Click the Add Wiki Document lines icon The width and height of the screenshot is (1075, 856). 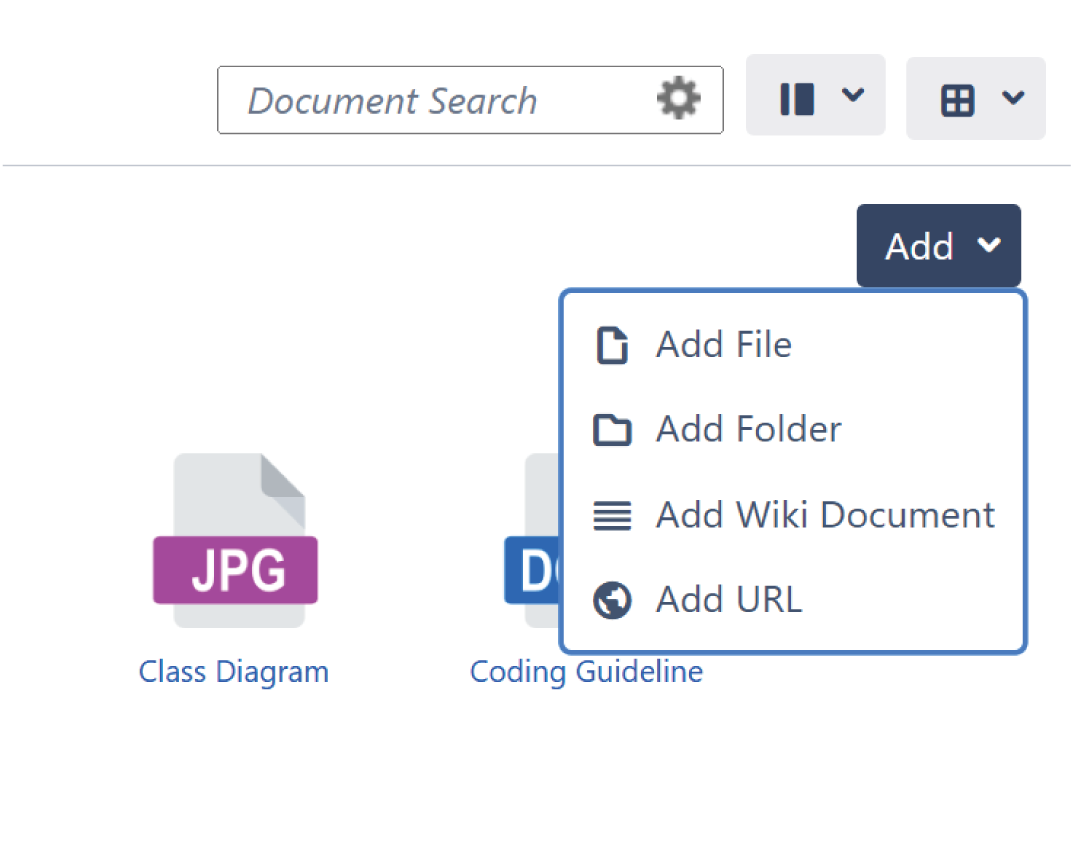[x=611, y=515]
